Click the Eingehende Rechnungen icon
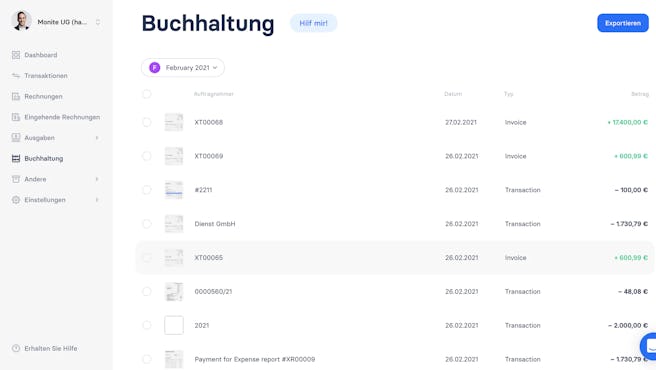The width and height of the screenshot is (656, 370). point(16,117)
